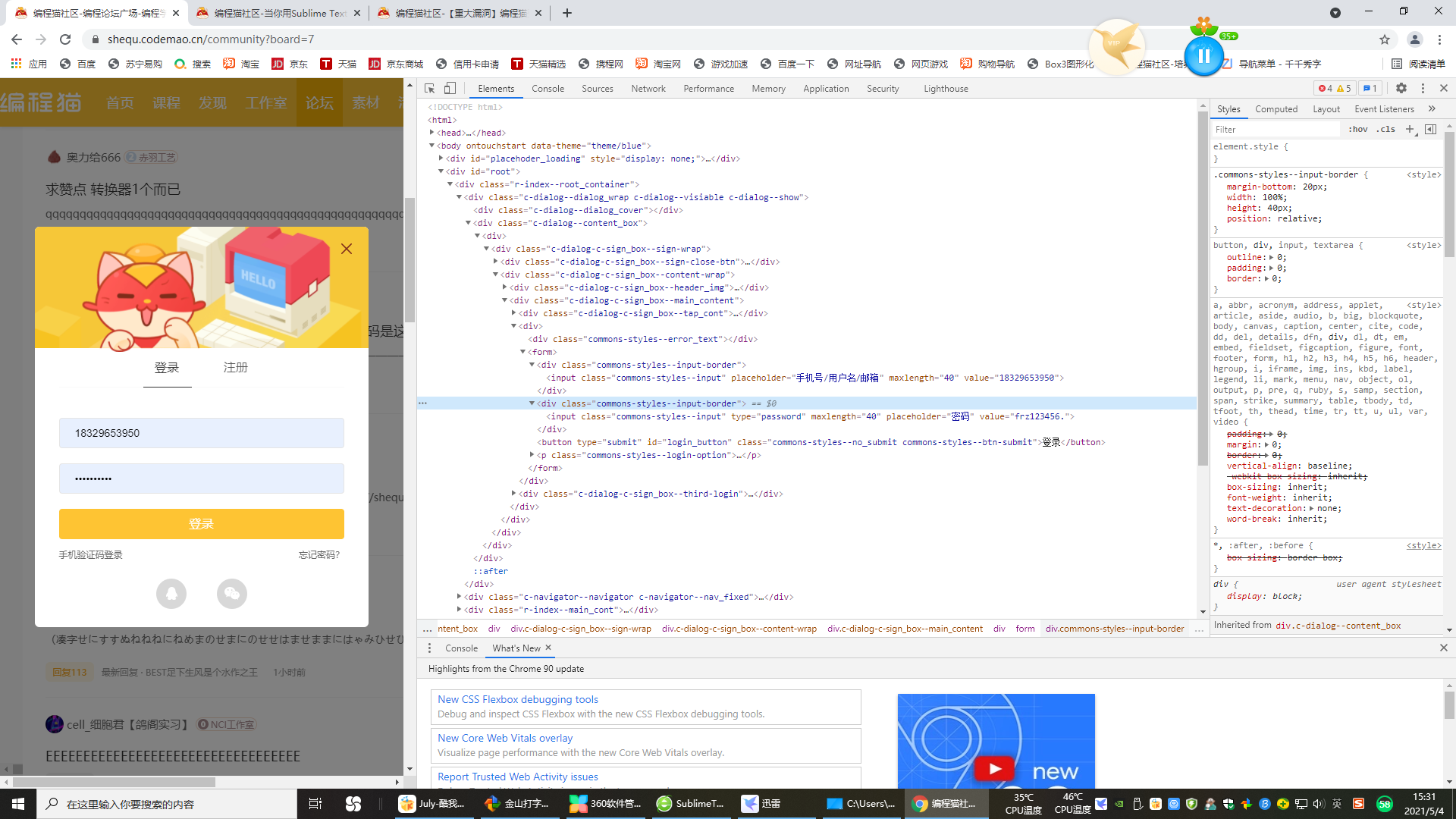Click the Elements panel vertical scrollbar
This screenshot has width=1456, height=819.
1203,288
